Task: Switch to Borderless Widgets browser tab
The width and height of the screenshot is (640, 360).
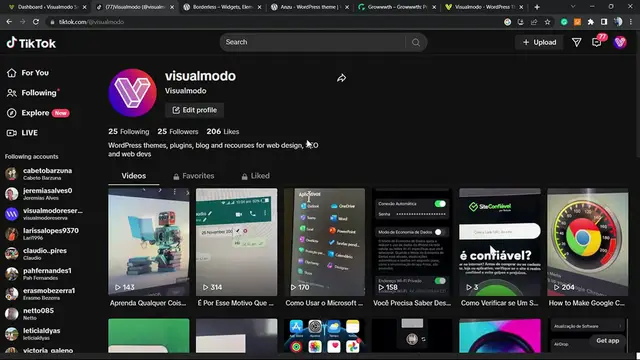Action: 222,7
